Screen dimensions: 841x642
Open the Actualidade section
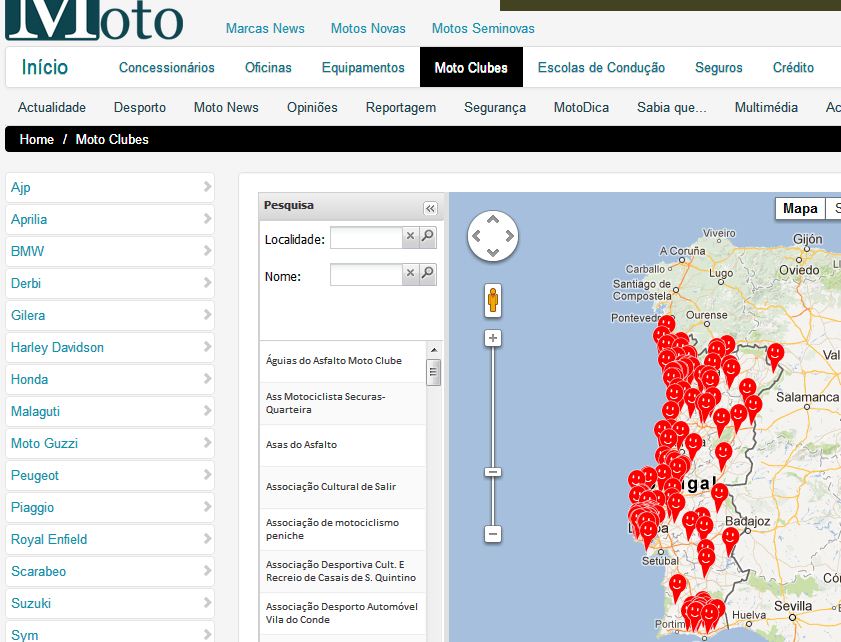(x=52, y=107)
